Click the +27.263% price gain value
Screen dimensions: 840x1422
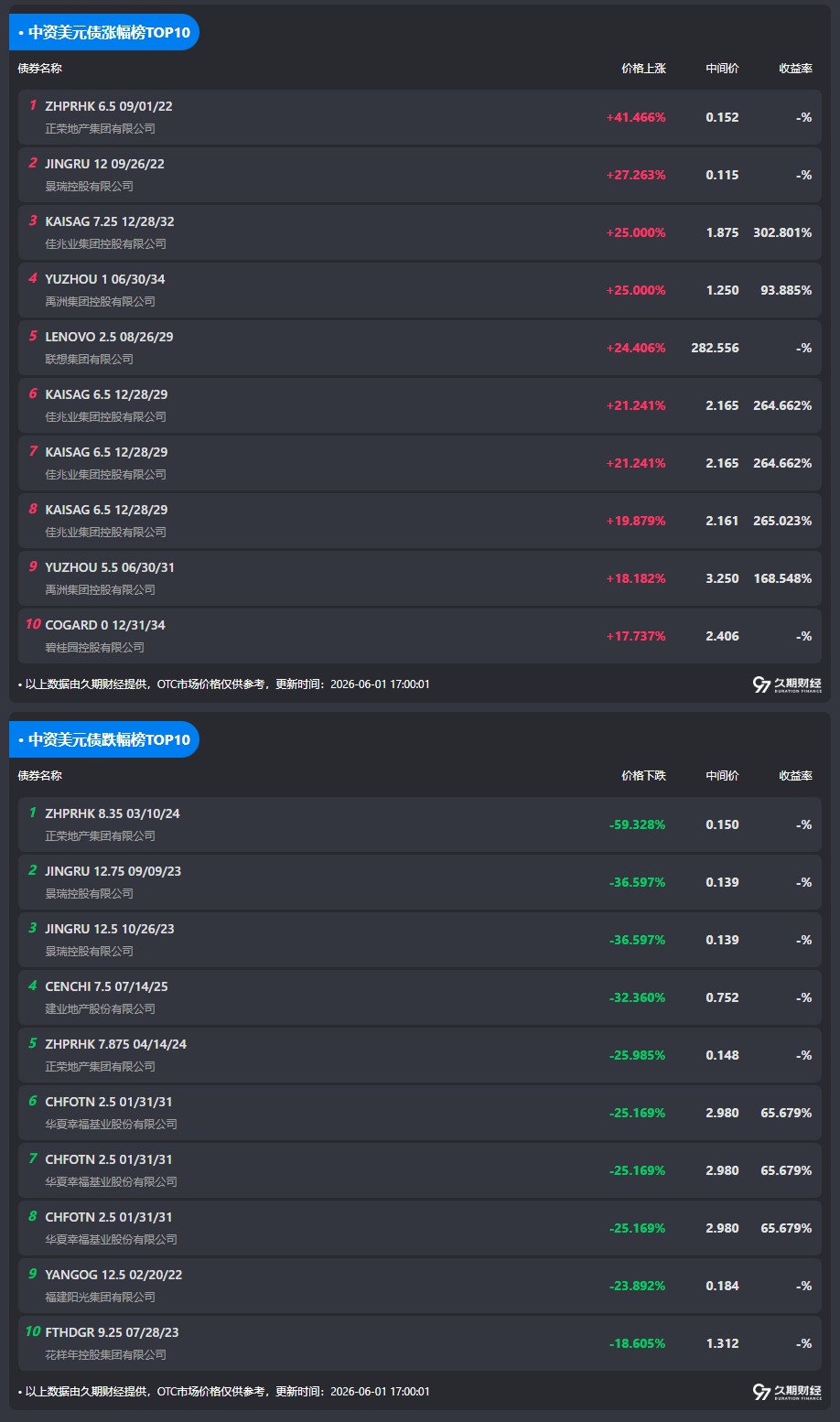[636, 176]
